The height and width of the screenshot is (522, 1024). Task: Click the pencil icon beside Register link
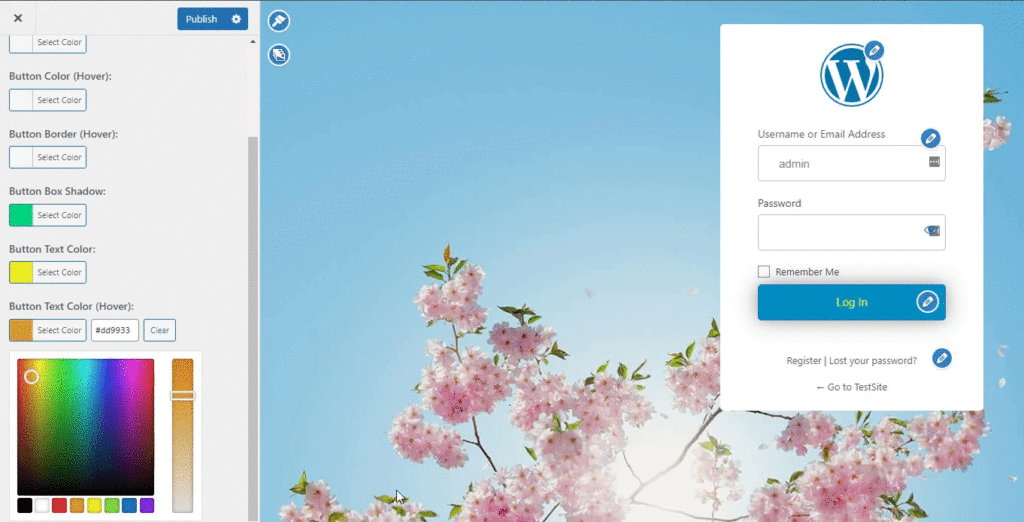pyautogui.click(x=942, y=358)
